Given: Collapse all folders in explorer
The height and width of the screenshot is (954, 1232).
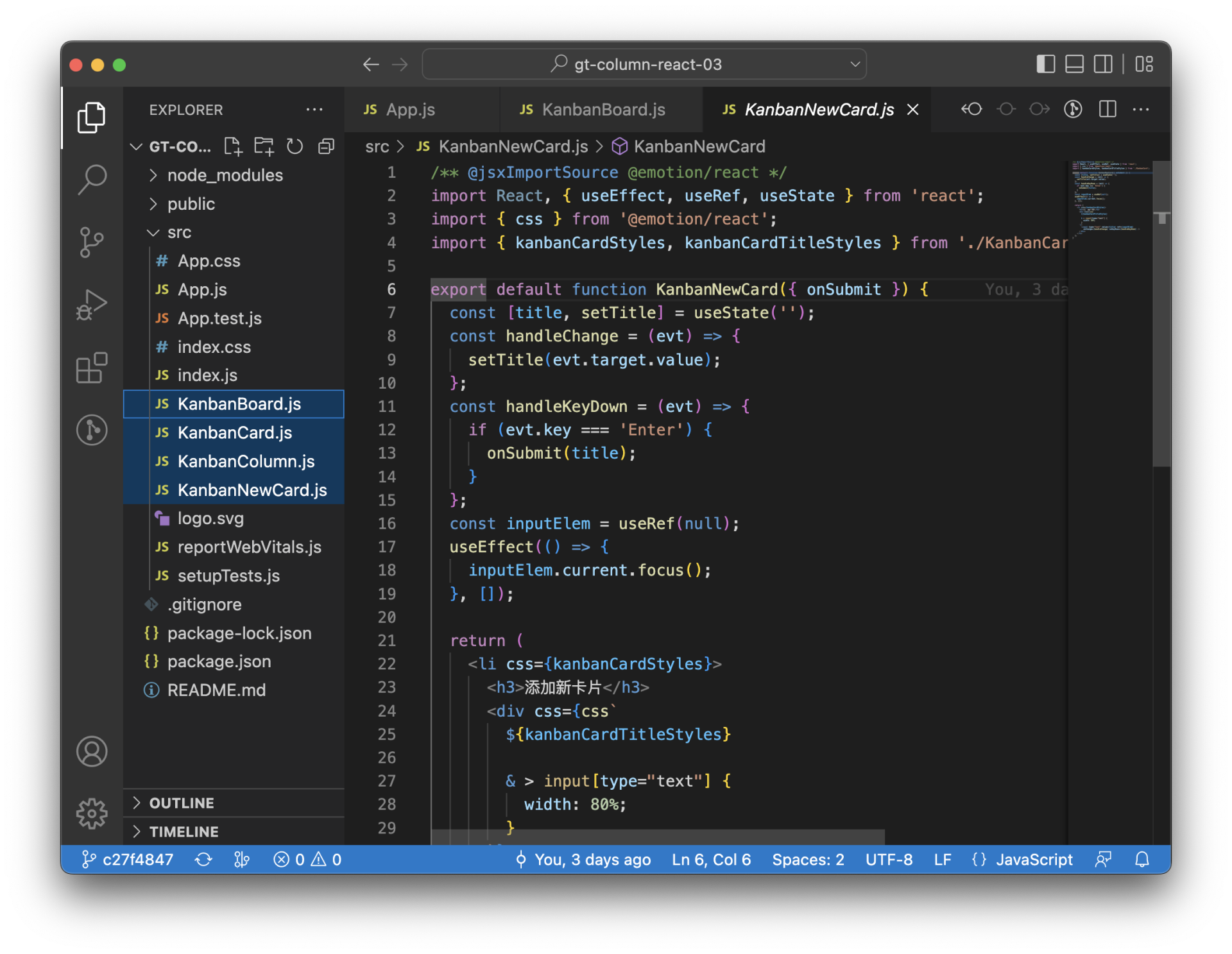Looking at the screenshot, I should [326, 146].
